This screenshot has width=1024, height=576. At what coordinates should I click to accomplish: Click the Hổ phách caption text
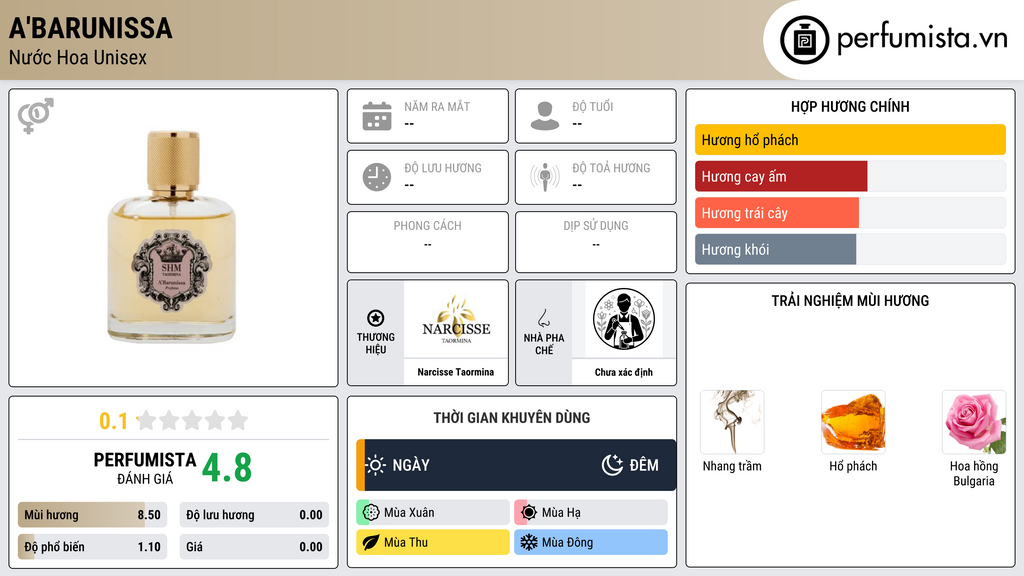coord(853,466)
